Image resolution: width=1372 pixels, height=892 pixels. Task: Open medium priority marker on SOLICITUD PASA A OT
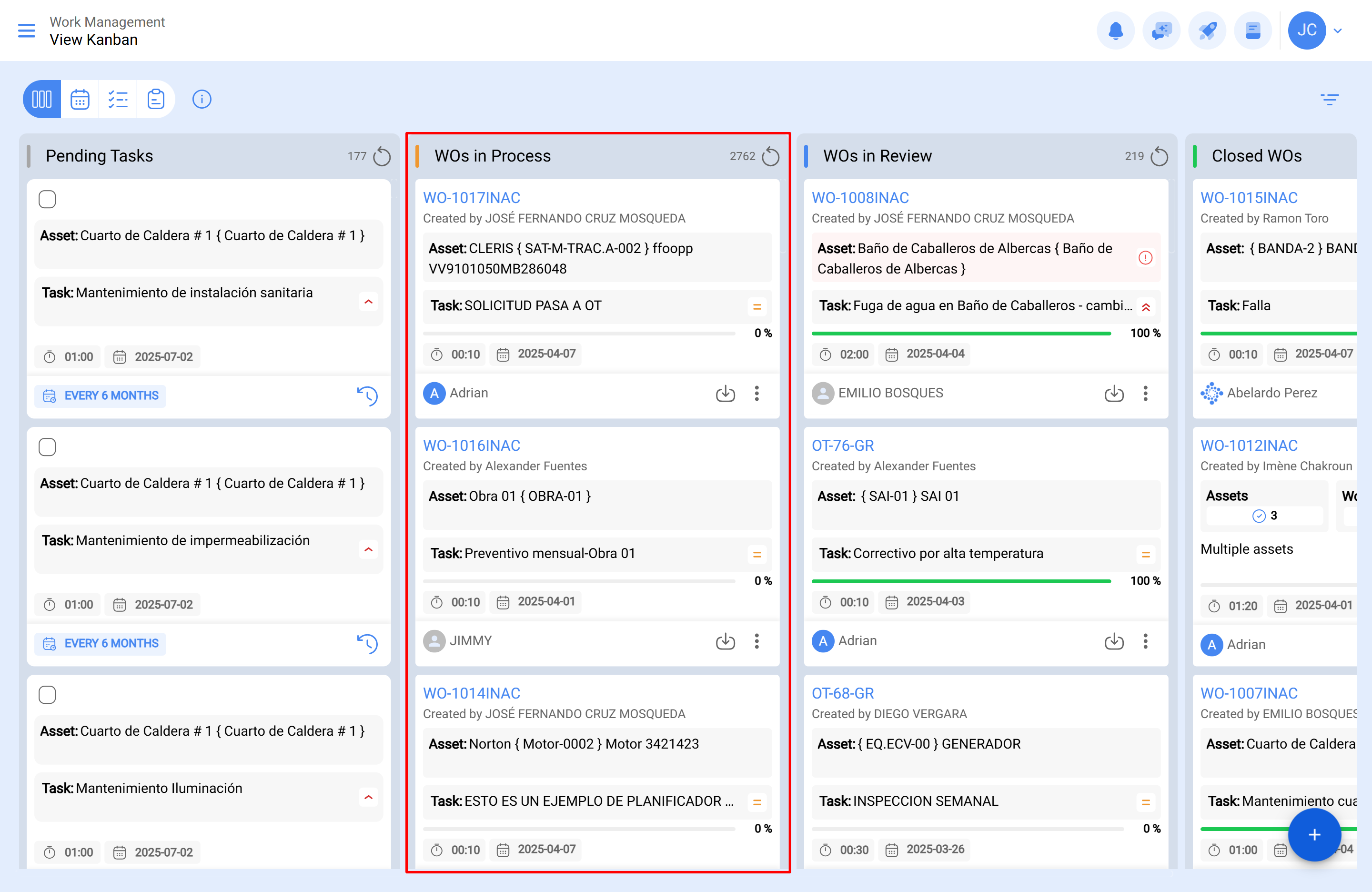[757, 307]
